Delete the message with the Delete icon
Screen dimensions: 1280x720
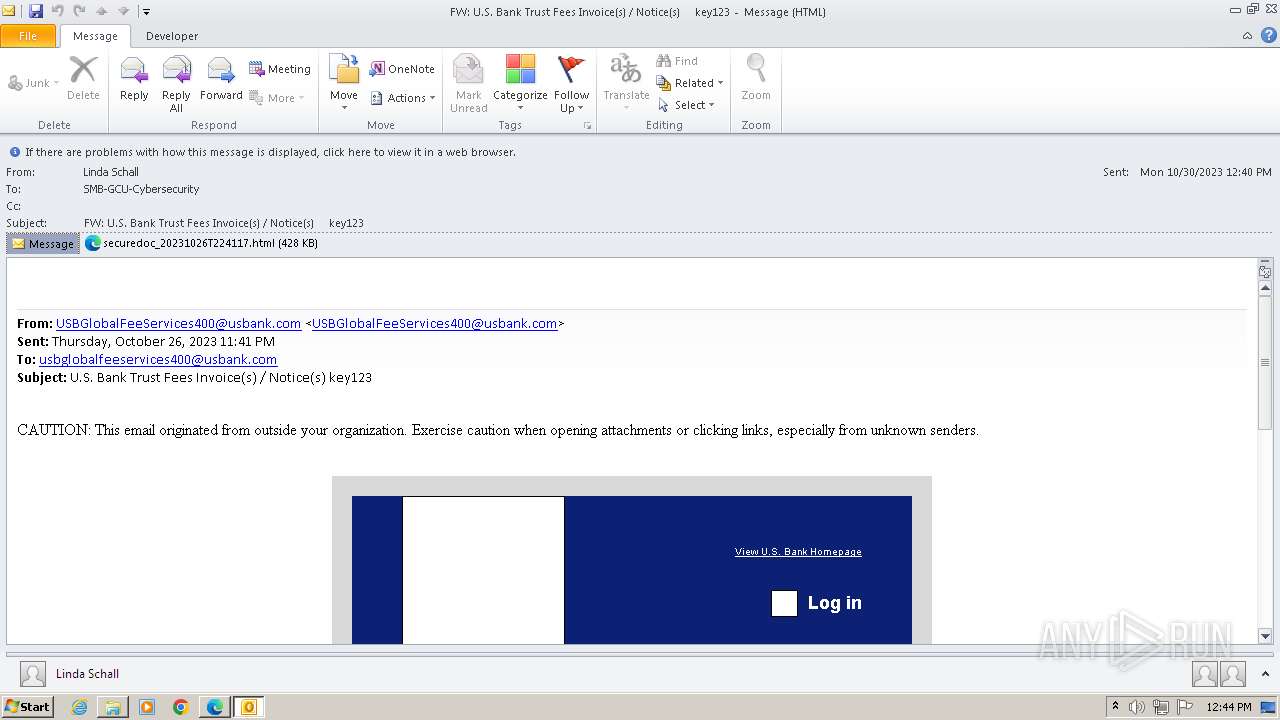click(x=83, y=79)
